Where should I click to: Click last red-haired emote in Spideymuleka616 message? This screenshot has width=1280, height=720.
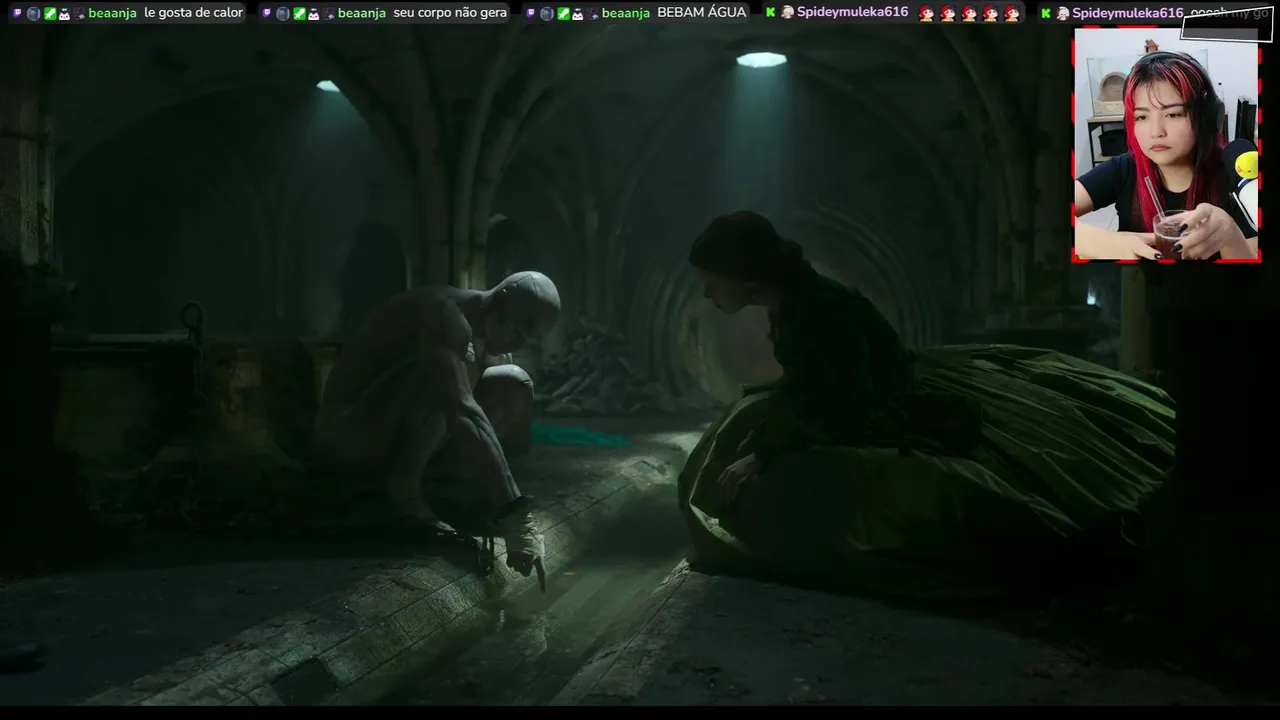click(1011, 13)
